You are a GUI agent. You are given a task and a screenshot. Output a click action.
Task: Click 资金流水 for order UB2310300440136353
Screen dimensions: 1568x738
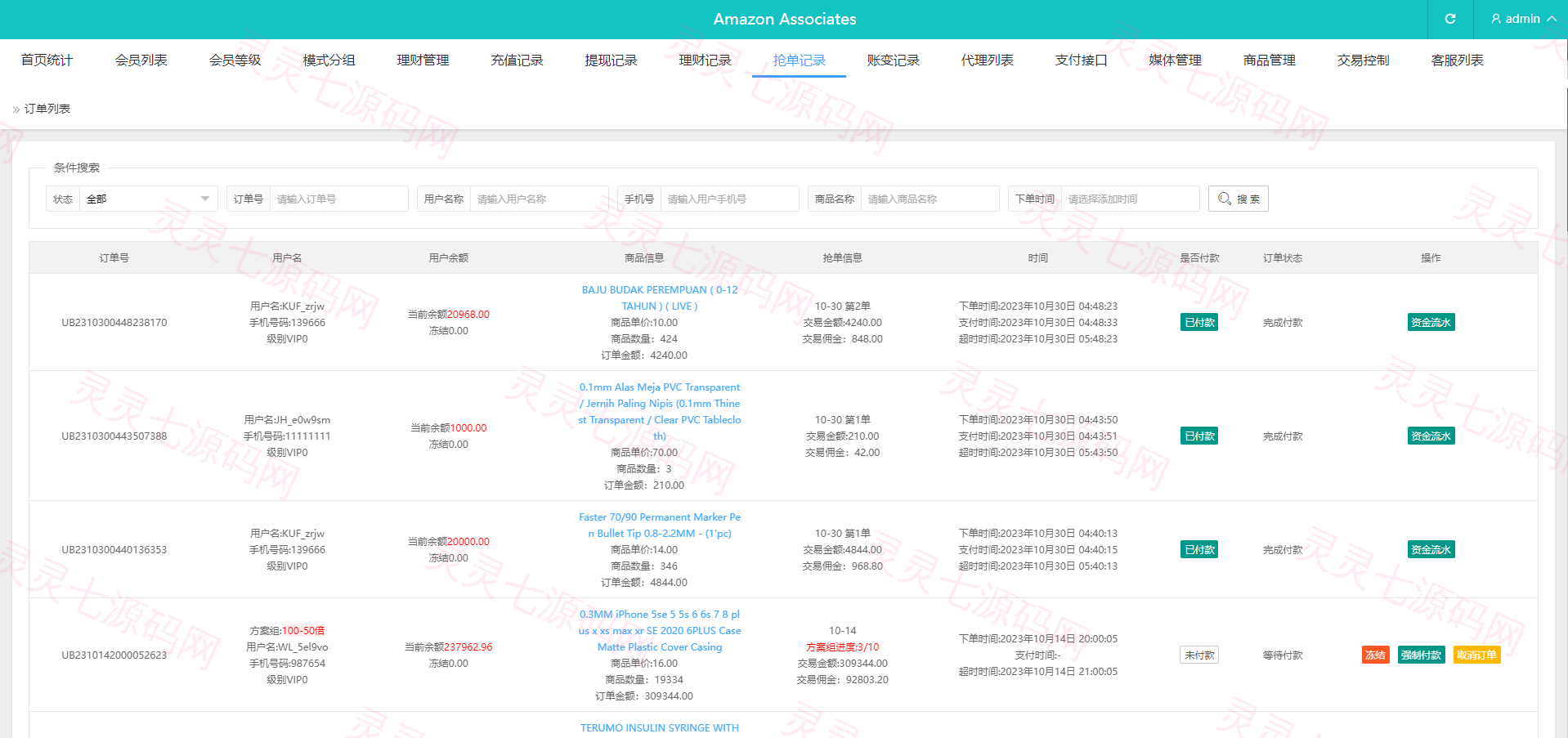(x=1431, y=549)
